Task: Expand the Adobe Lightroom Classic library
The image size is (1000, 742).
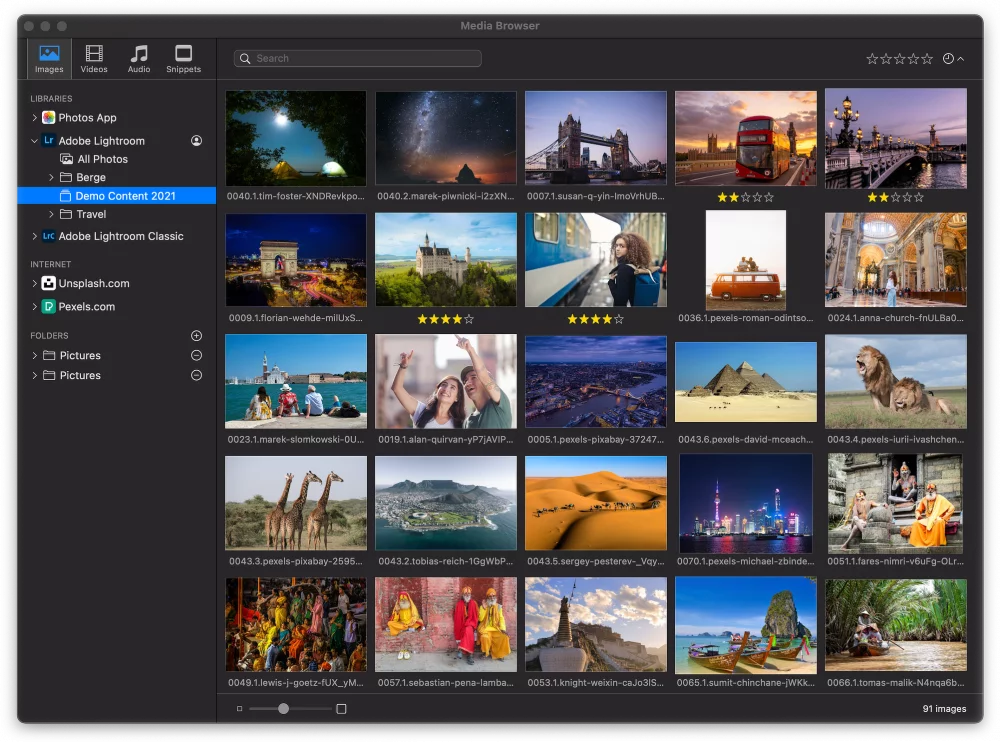Action: (35, 237)
